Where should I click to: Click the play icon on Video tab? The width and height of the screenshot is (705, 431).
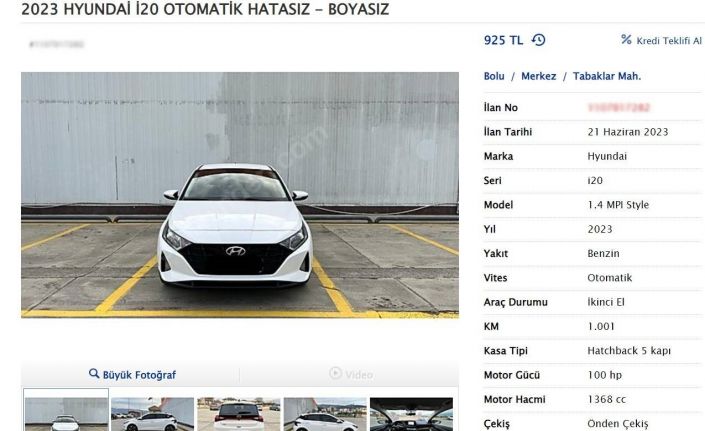335,374
